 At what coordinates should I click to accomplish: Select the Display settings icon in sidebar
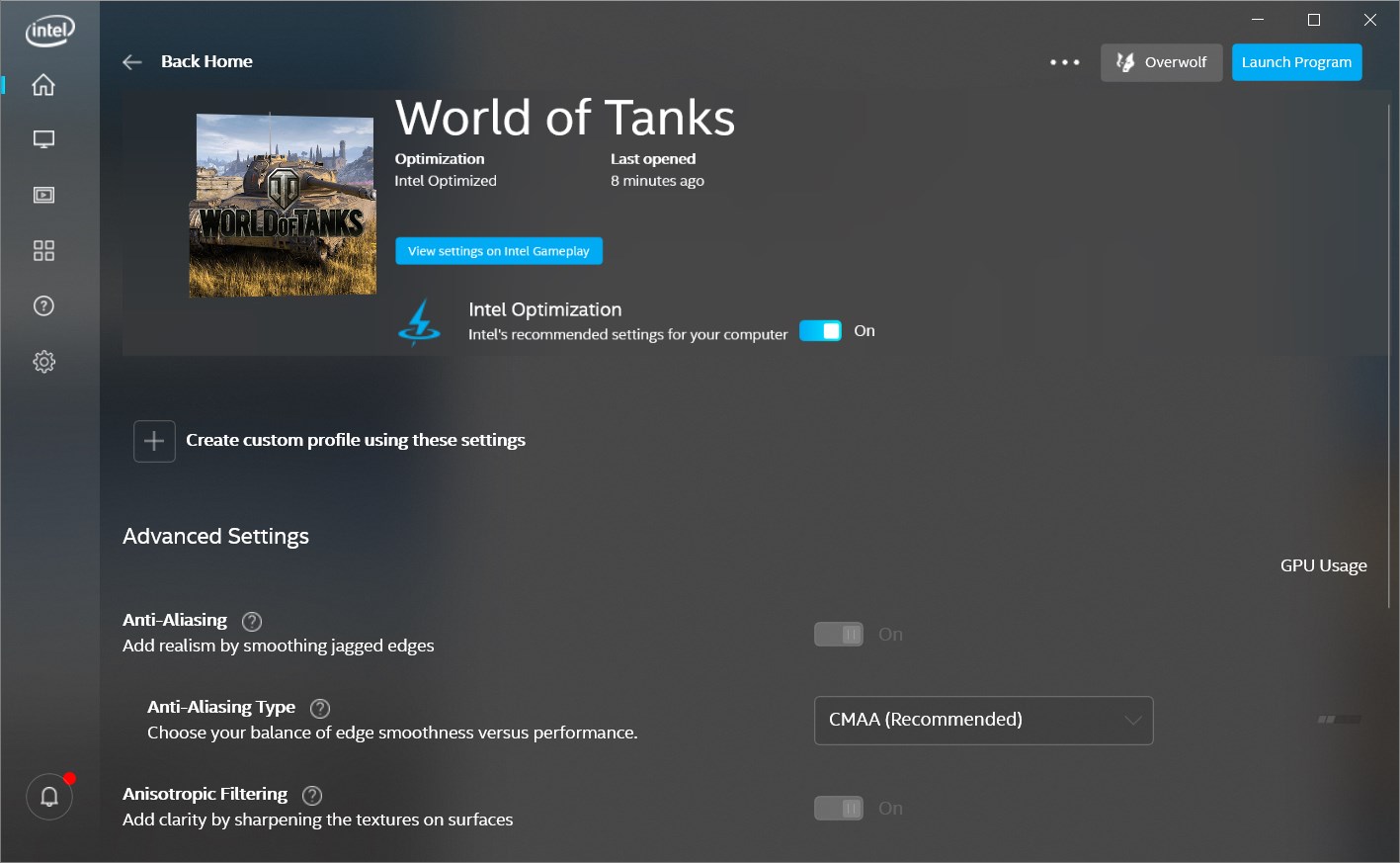(x=43, y=138)
